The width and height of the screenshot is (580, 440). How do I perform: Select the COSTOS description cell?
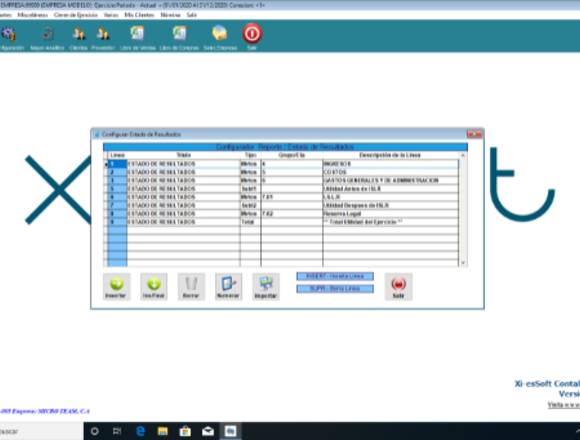[391, 172]
